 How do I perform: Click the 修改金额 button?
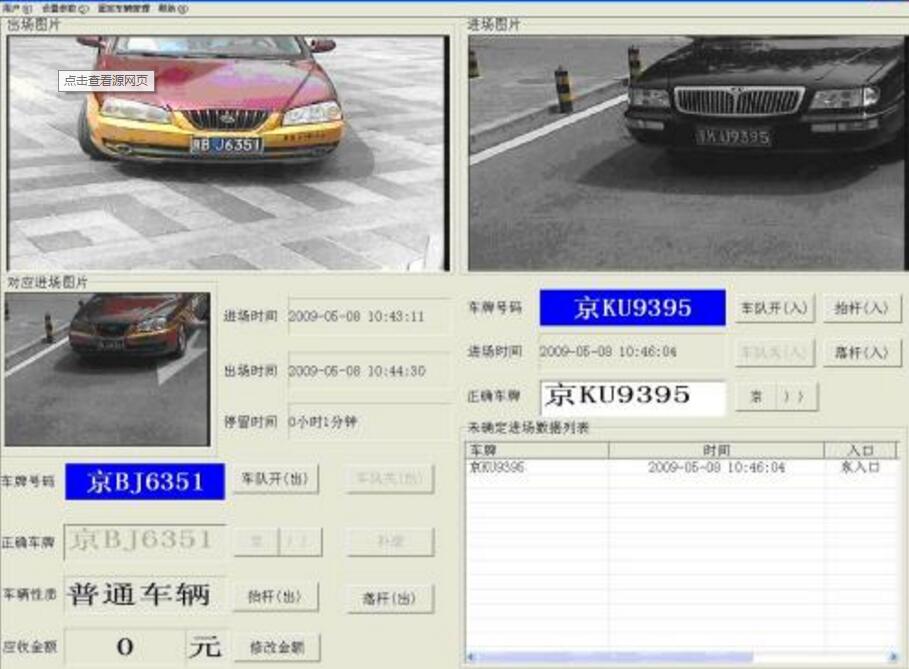(277, 648)
